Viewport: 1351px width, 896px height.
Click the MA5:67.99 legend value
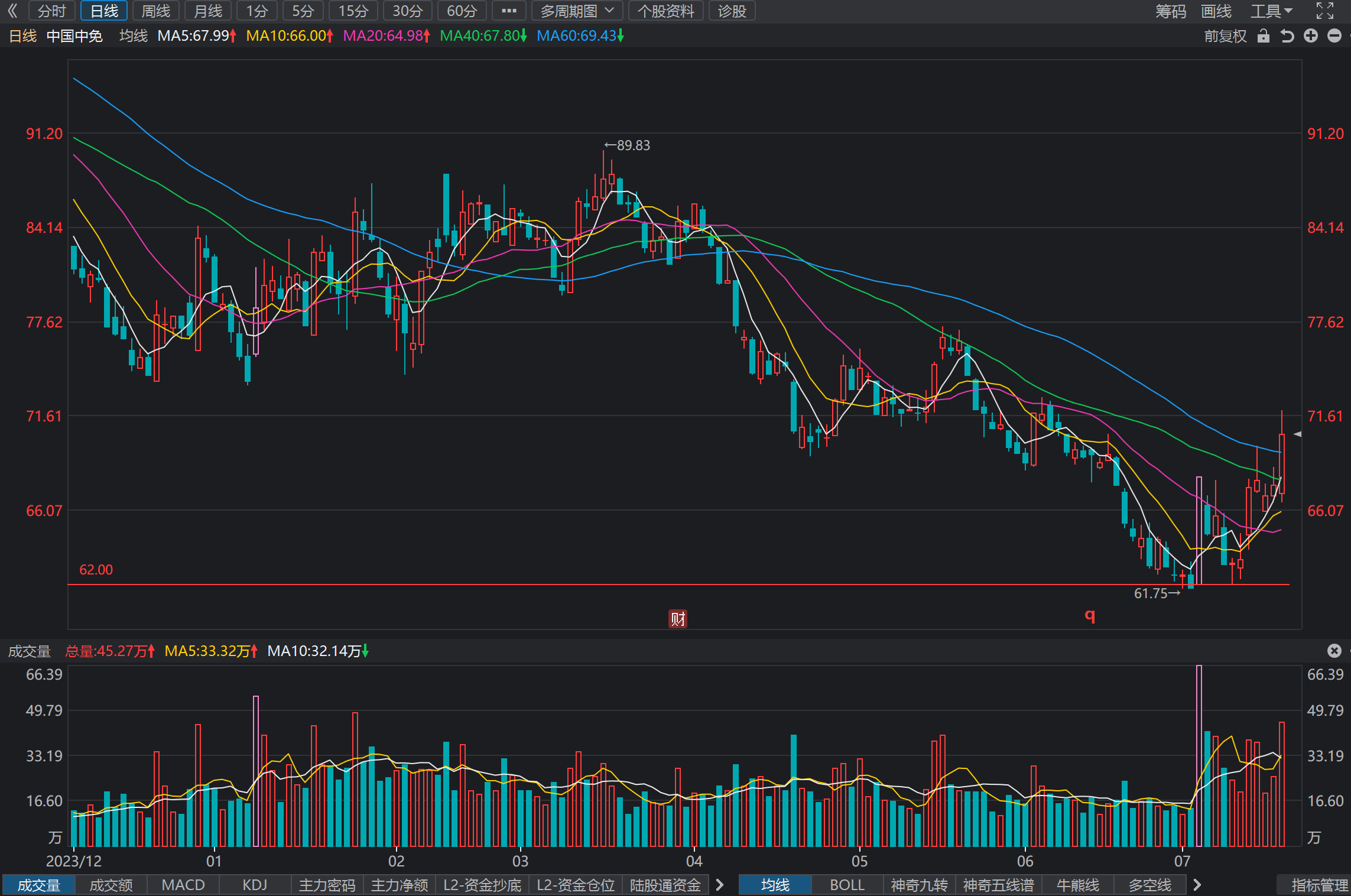197,36
